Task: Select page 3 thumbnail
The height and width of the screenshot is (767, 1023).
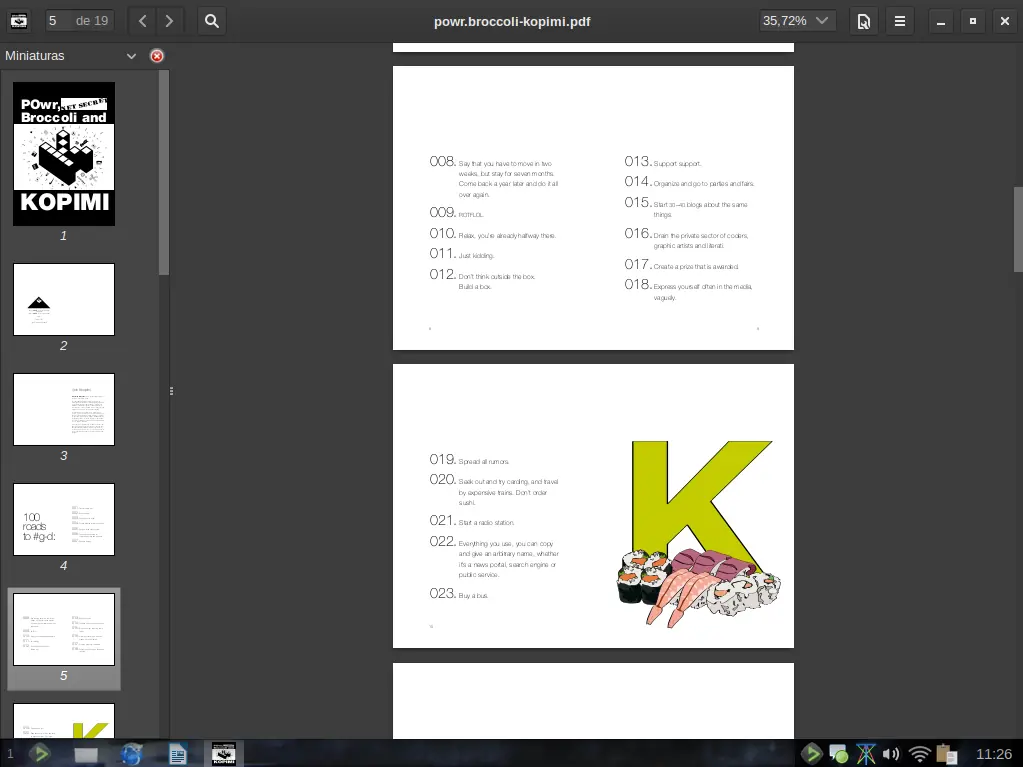Action: click(x=64, y=410)
